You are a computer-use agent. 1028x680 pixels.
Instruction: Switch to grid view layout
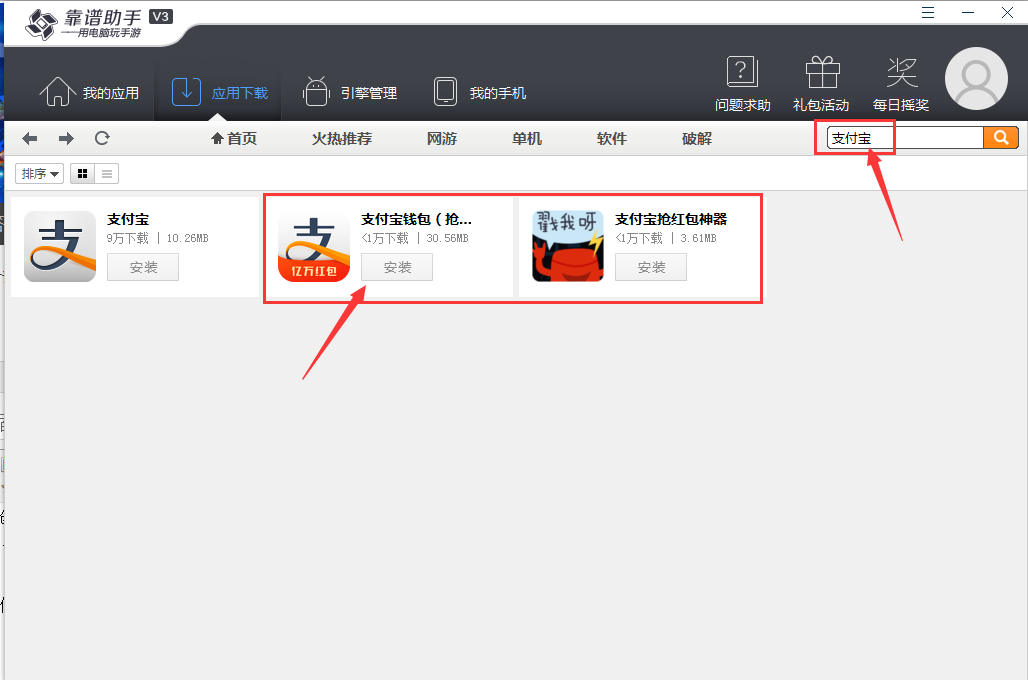83,174
